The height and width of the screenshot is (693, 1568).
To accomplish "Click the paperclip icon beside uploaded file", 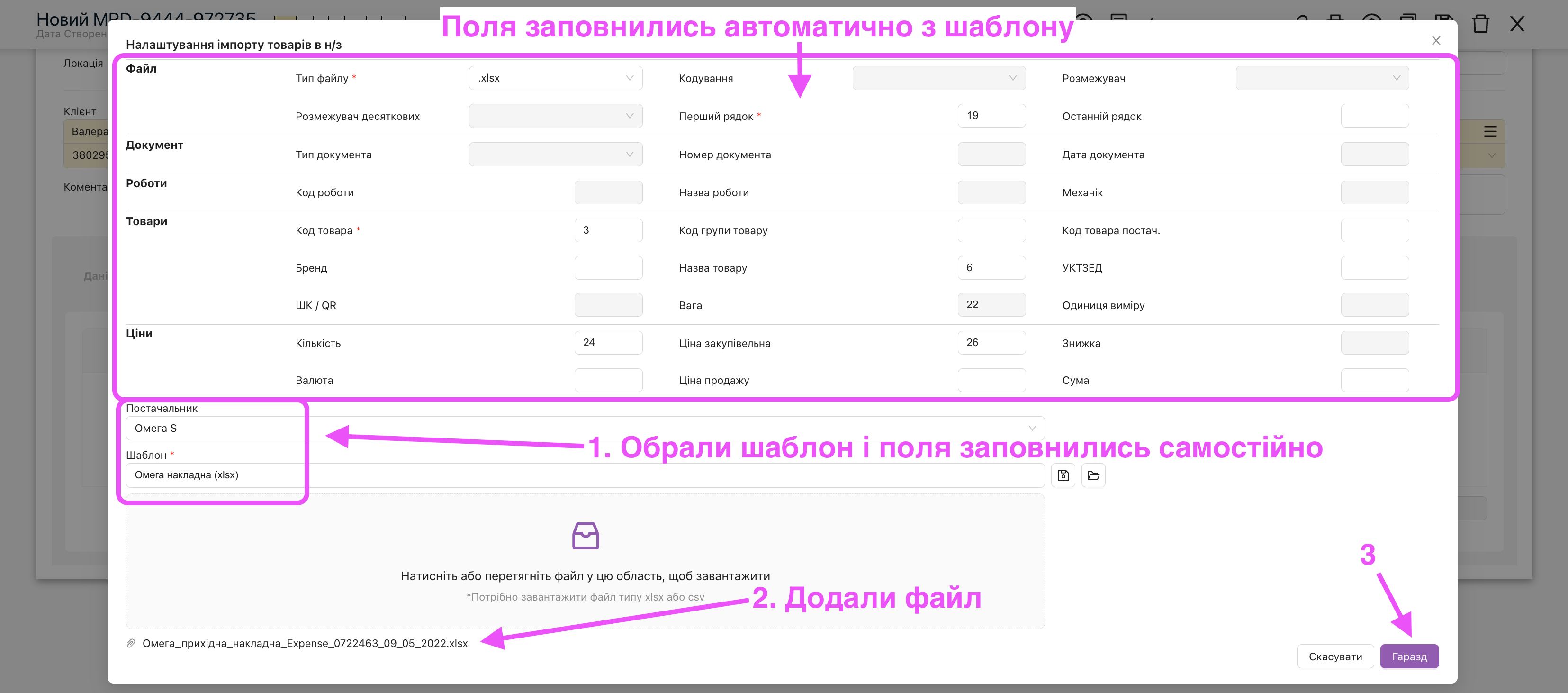I will click(131, 643).
